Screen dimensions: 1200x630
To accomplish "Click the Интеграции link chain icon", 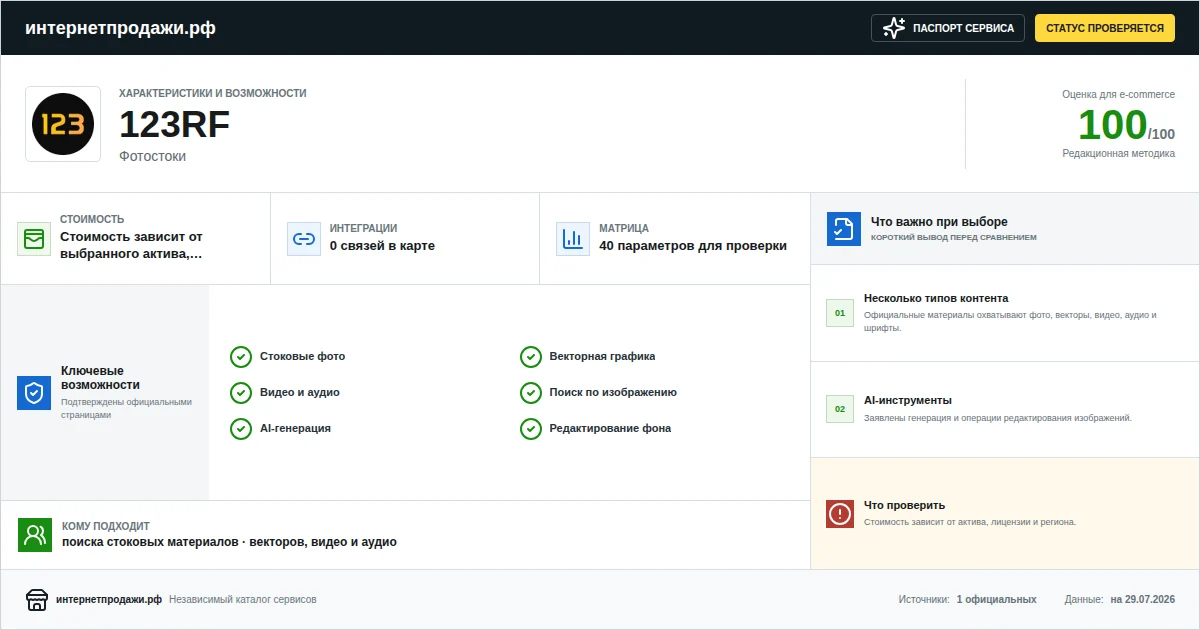I will (x=304, y=239).
